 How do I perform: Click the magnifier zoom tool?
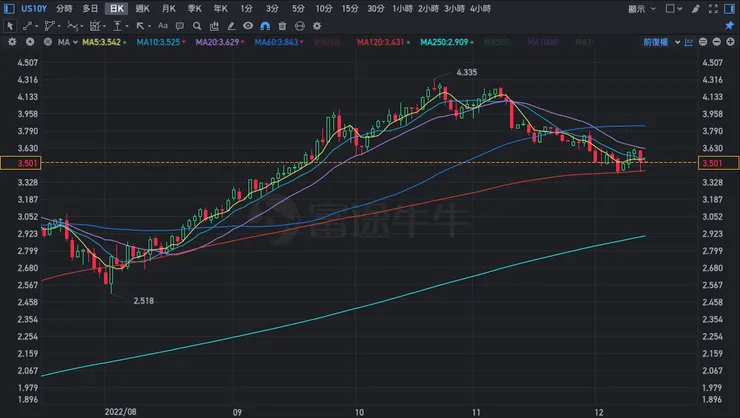pos(197,26)
